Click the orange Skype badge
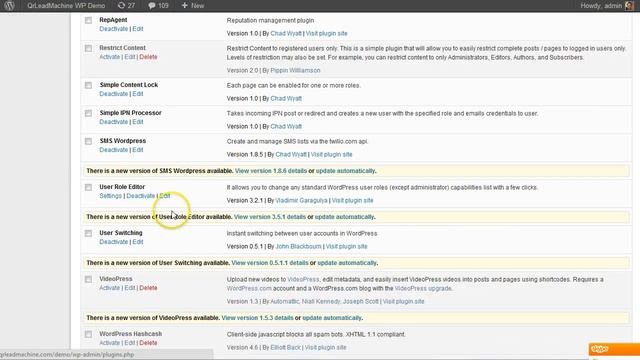 pos(614,349)
